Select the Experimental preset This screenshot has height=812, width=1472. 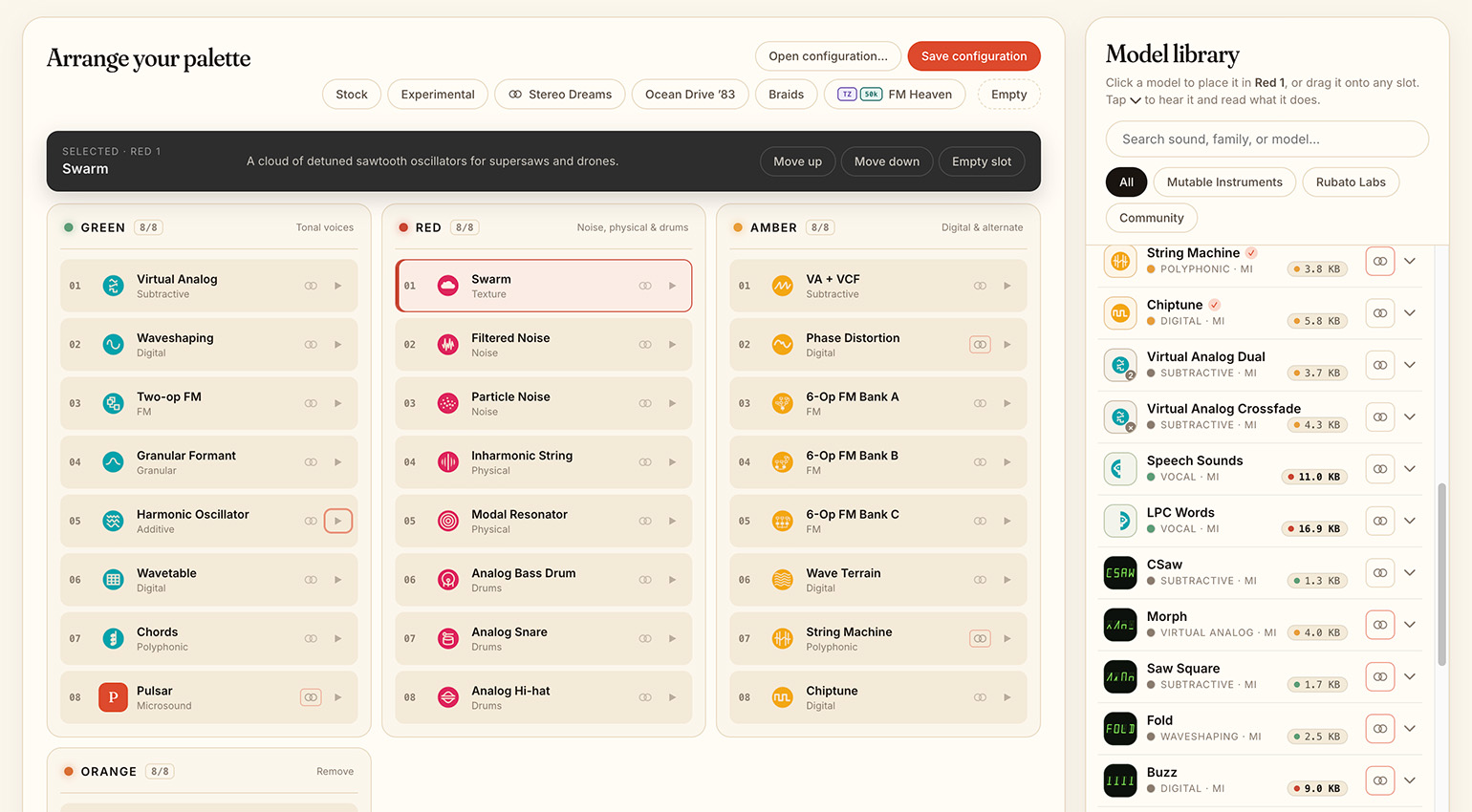438,95
